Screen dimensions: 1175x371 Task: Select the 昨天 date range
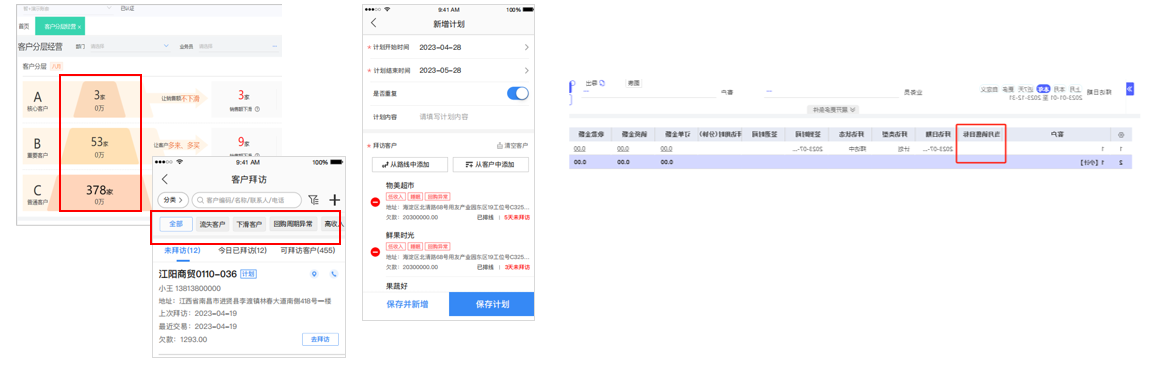1009,88
